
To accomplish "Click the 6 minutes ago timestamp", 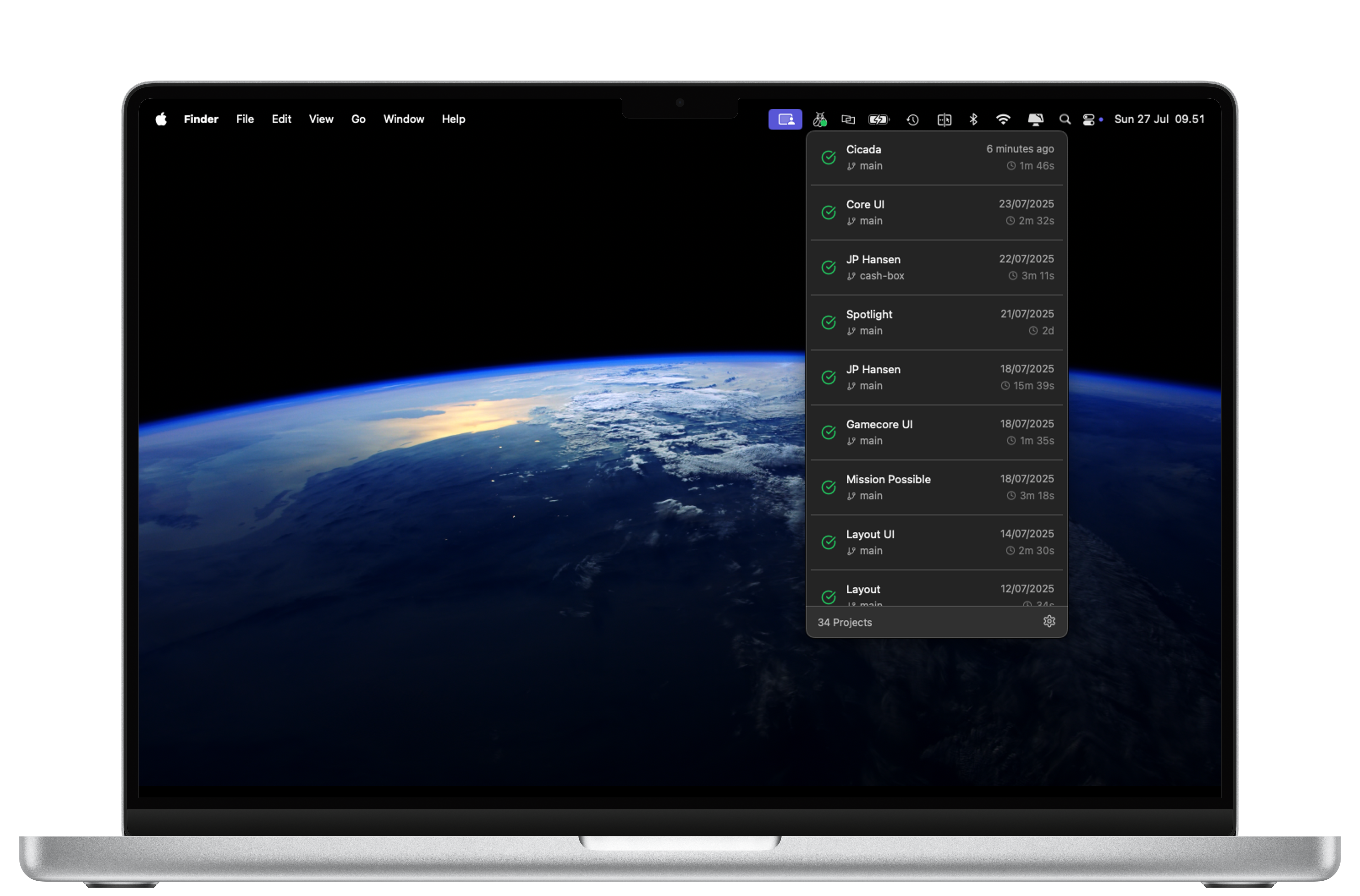I will (1021, 149).
